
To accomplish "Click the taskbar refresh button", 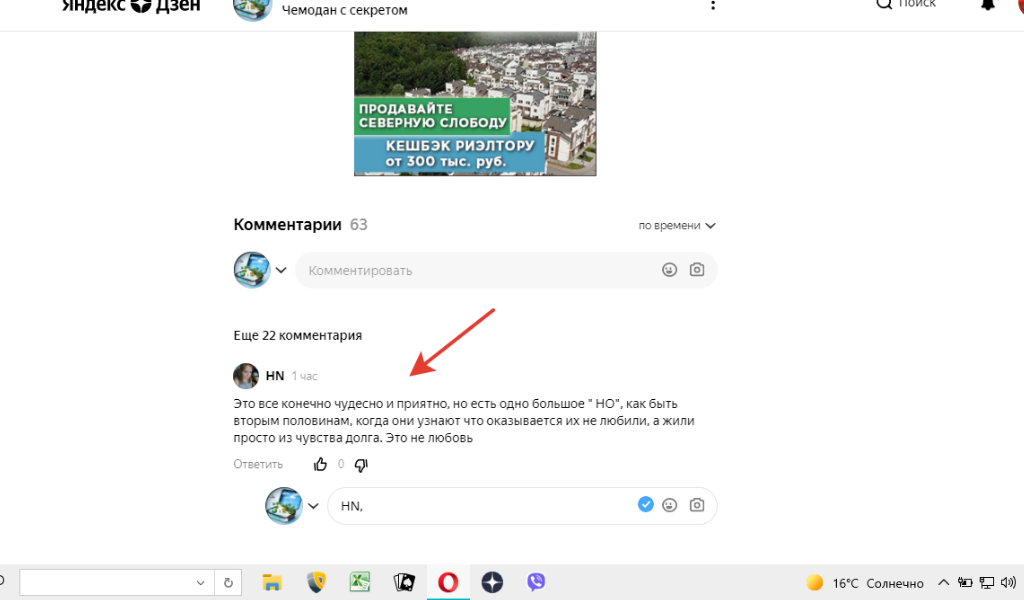I will coord(228,583).
